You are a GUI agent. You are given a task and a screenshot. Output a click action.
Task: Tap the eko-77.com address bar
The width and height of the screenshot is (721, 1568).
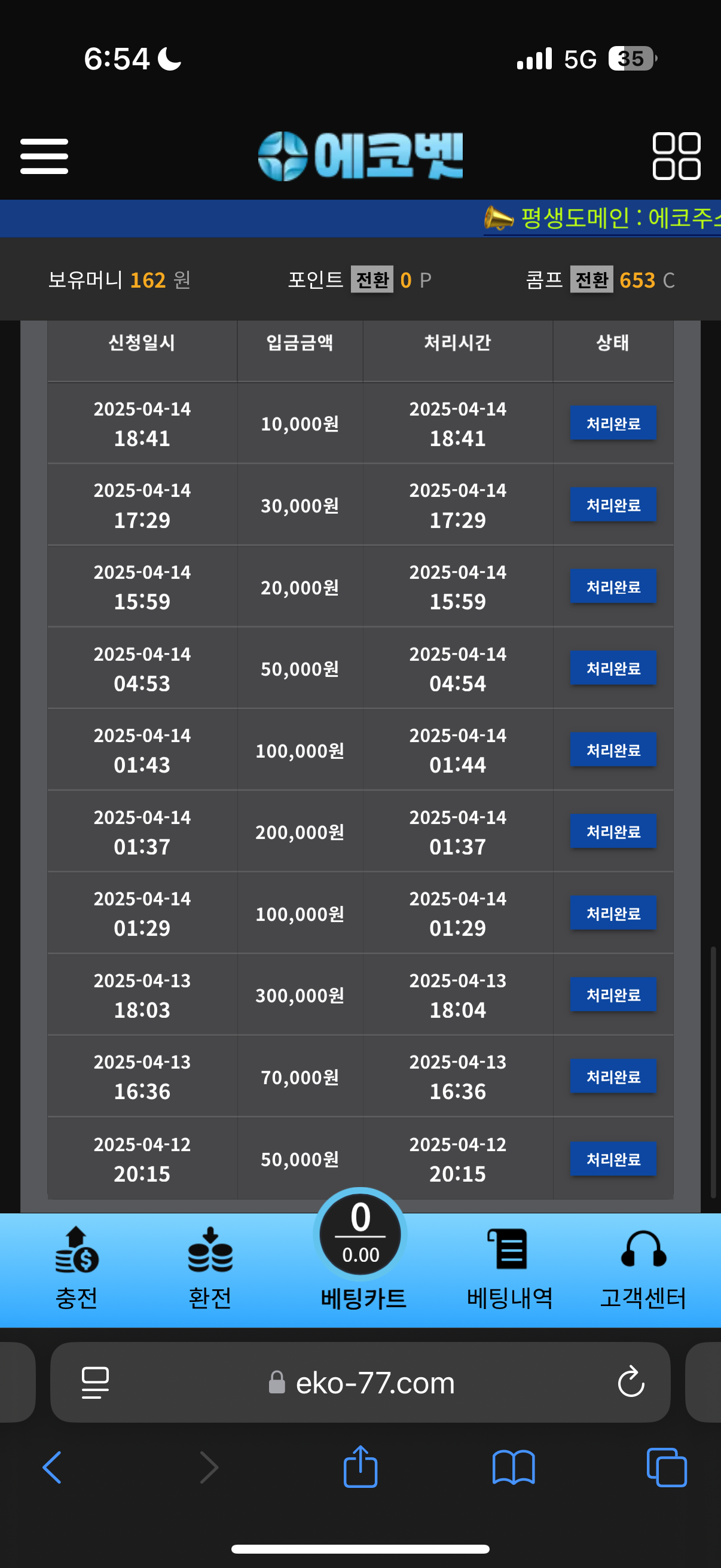pyautogui.click(x=374, y=1383)
